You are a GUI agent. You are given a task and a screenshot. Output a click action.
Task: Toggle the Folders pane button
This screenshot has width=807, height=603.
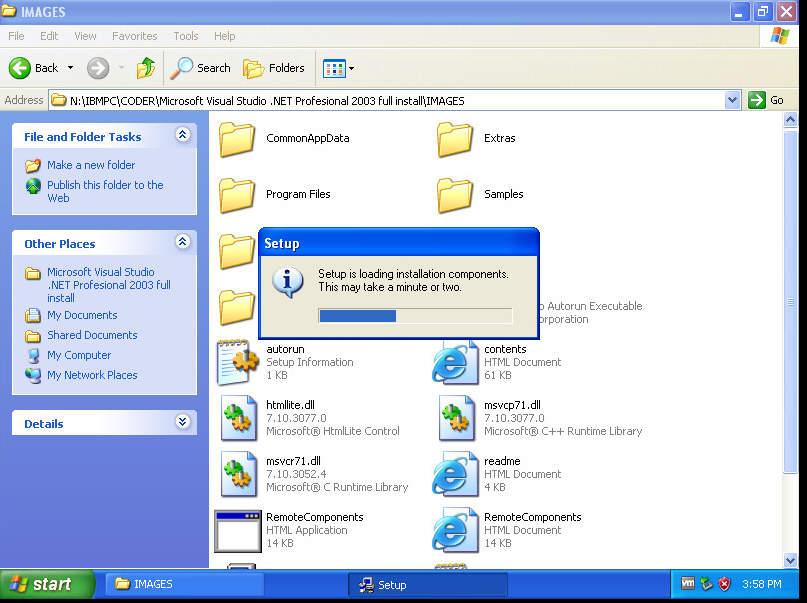[274, 68]
